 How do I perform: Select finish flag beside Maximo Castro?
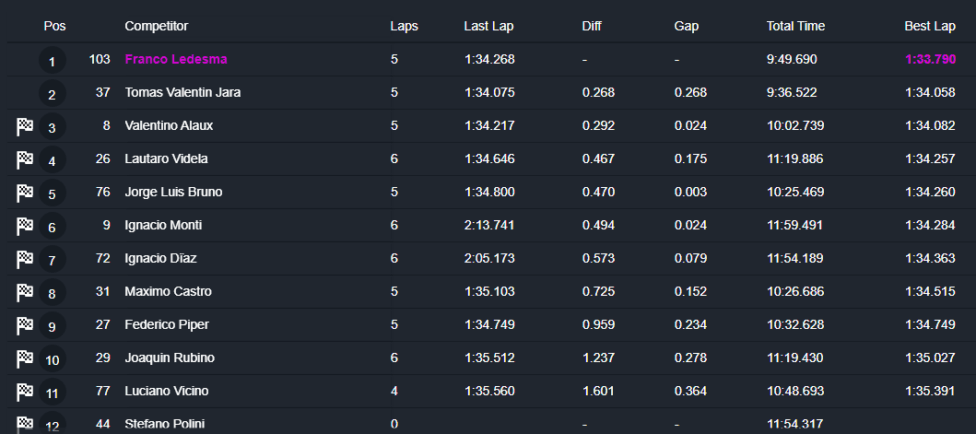[24, 292]
